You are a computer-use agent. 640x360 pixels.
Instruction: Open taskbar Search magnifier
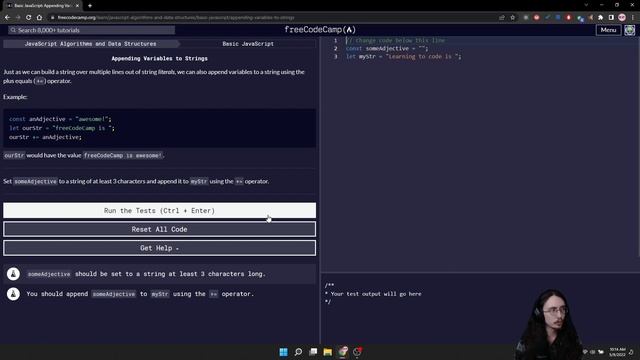tap(298, 352)
